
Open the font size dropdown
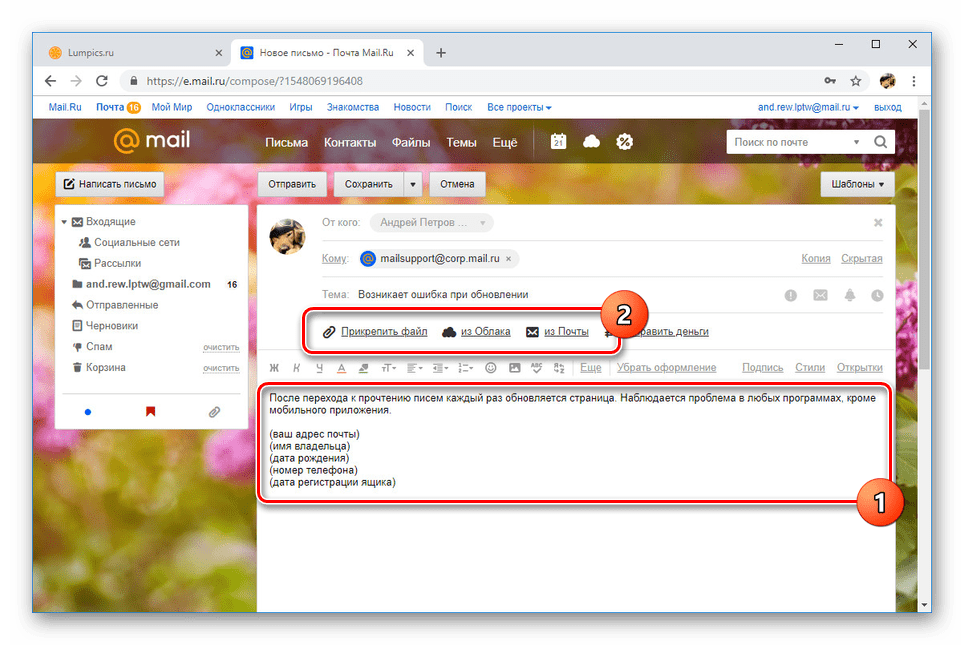(x=388, y=368)
